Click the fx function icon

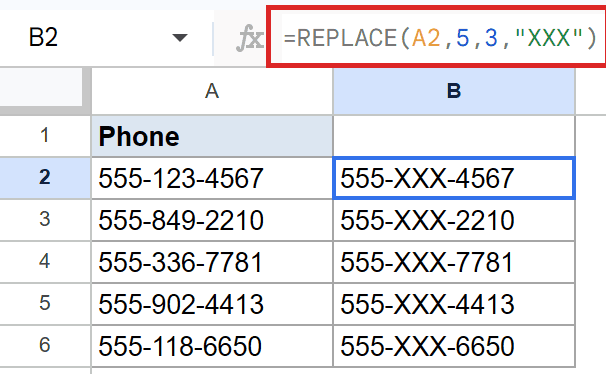coord(250,38)
